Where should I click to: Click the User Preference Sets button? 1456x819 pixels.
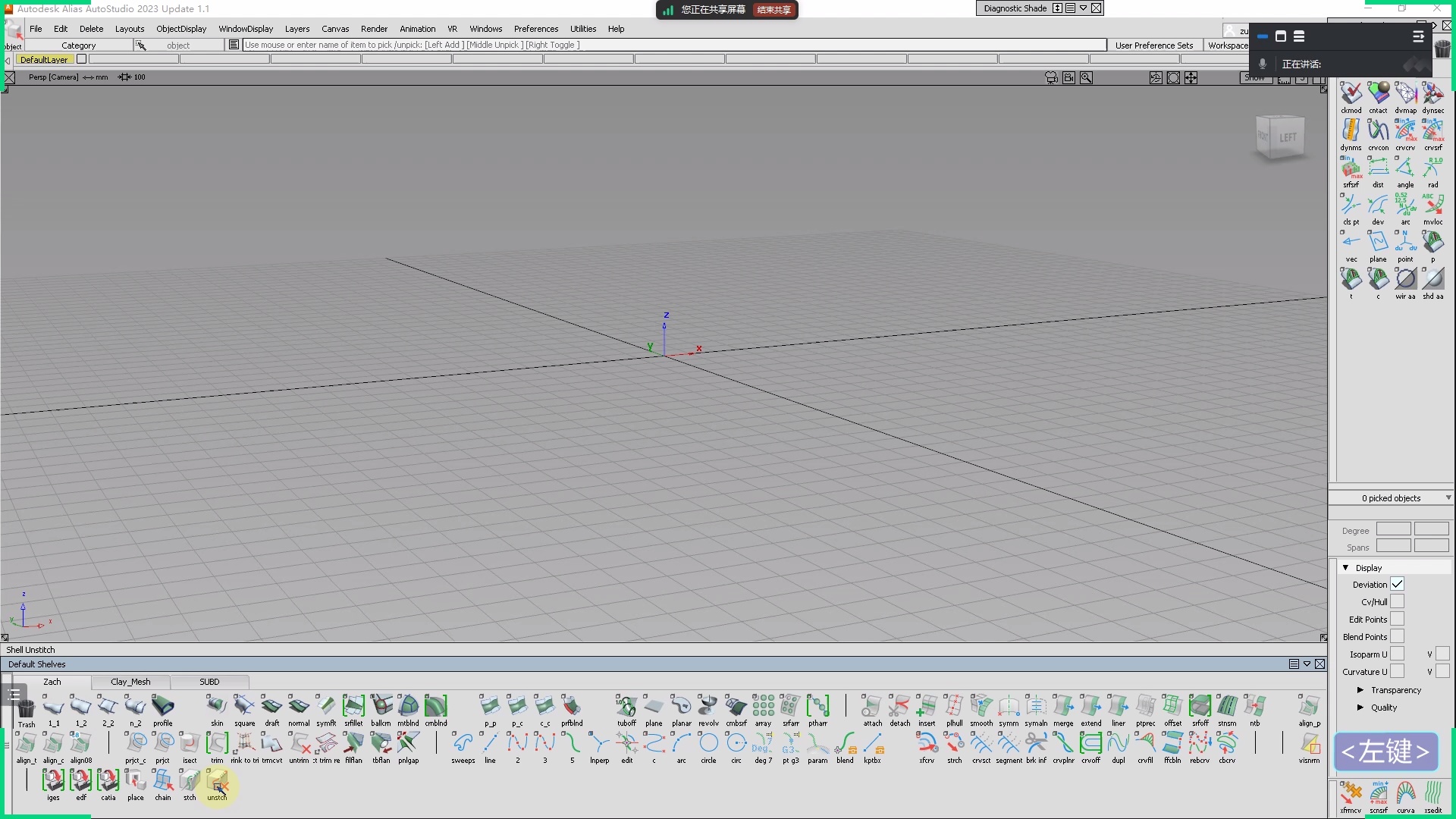tap(1153, 45)
